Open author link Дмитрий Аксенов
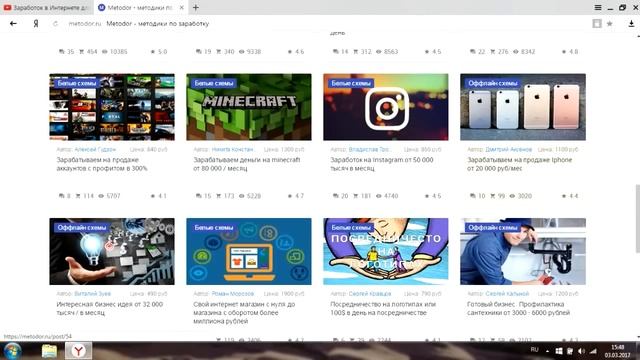The height and width of the screenshot is (360, 640). (x=509, y=149)
